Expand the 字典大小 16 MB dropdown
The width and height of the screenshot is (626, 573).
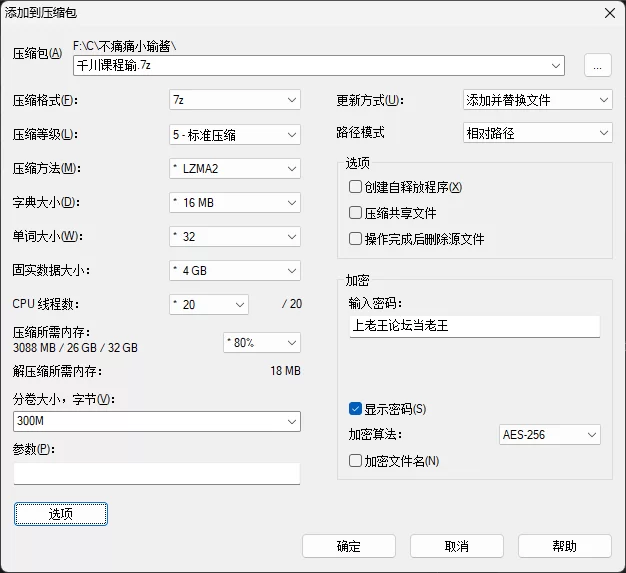click(235, 202)
